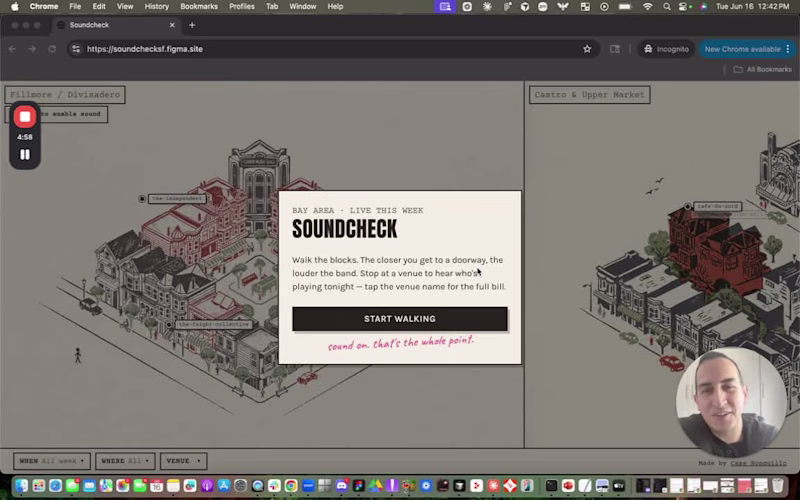The height and width of the screenshot is (500, 800).
Task: Open the Tab menu
Action: click(272, 7)
